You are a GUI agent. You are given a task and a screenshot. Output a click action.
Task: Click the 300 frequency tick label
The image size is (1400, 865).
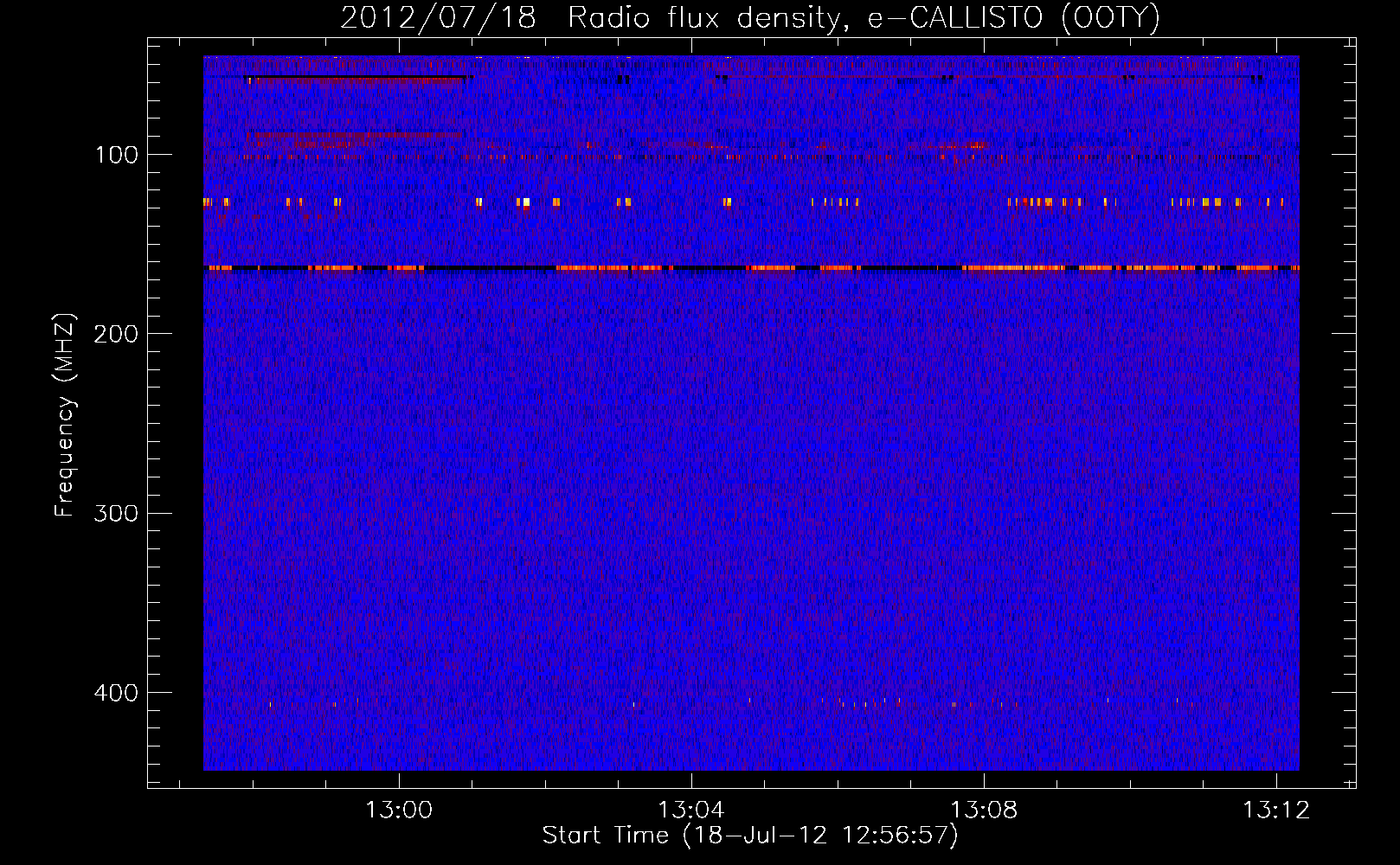(x=116, y=513)
